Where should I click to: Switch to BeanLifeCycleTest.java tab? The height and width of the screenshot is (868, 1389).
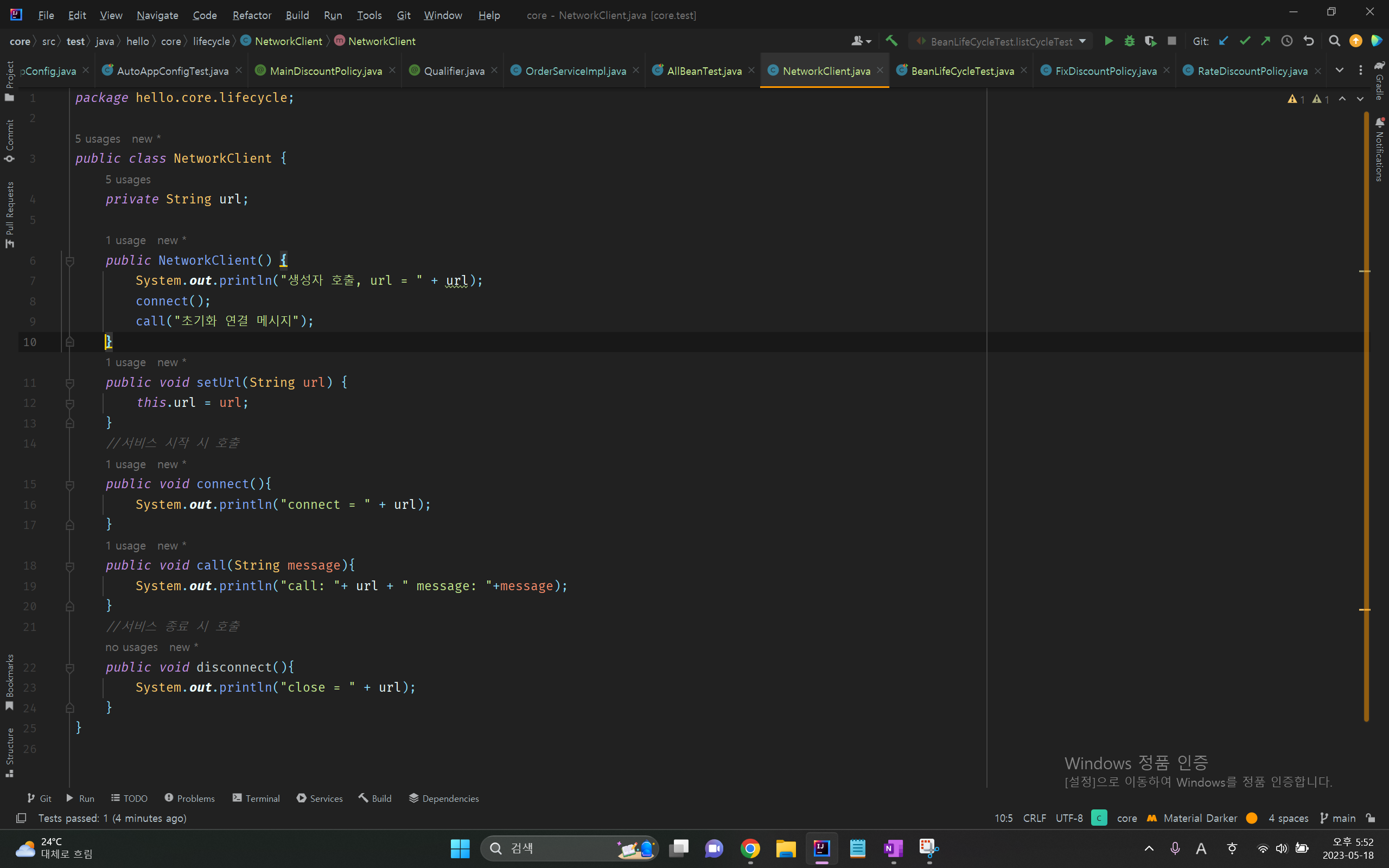[962, 71]
